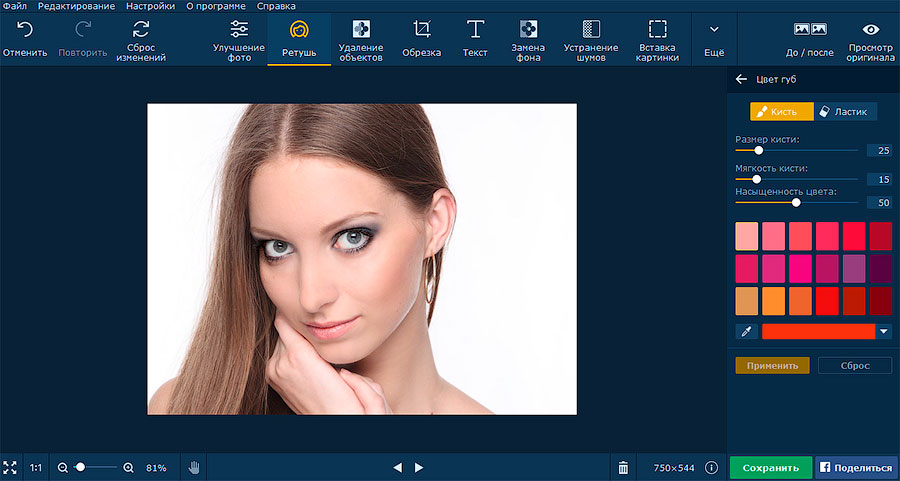
Task: Click the Поделиться Facebook share button
Action: (x=857, y=468)
